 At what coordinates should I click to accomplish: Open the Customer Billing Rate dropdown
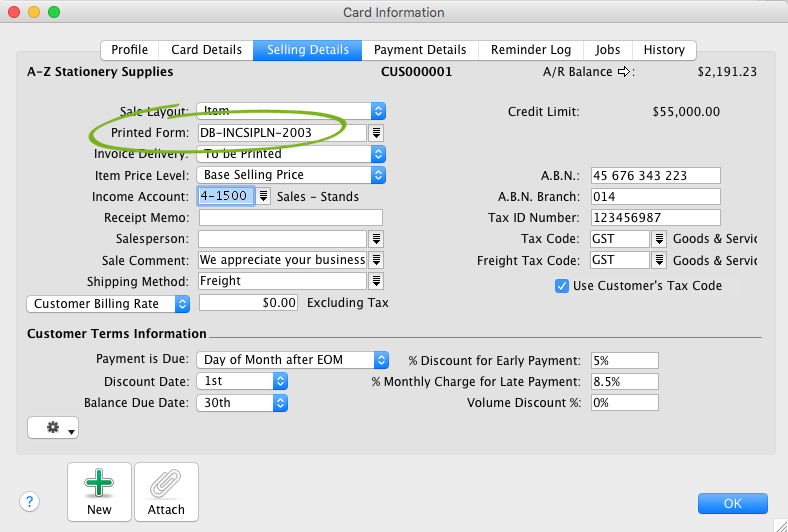click(x=181, y=303)
